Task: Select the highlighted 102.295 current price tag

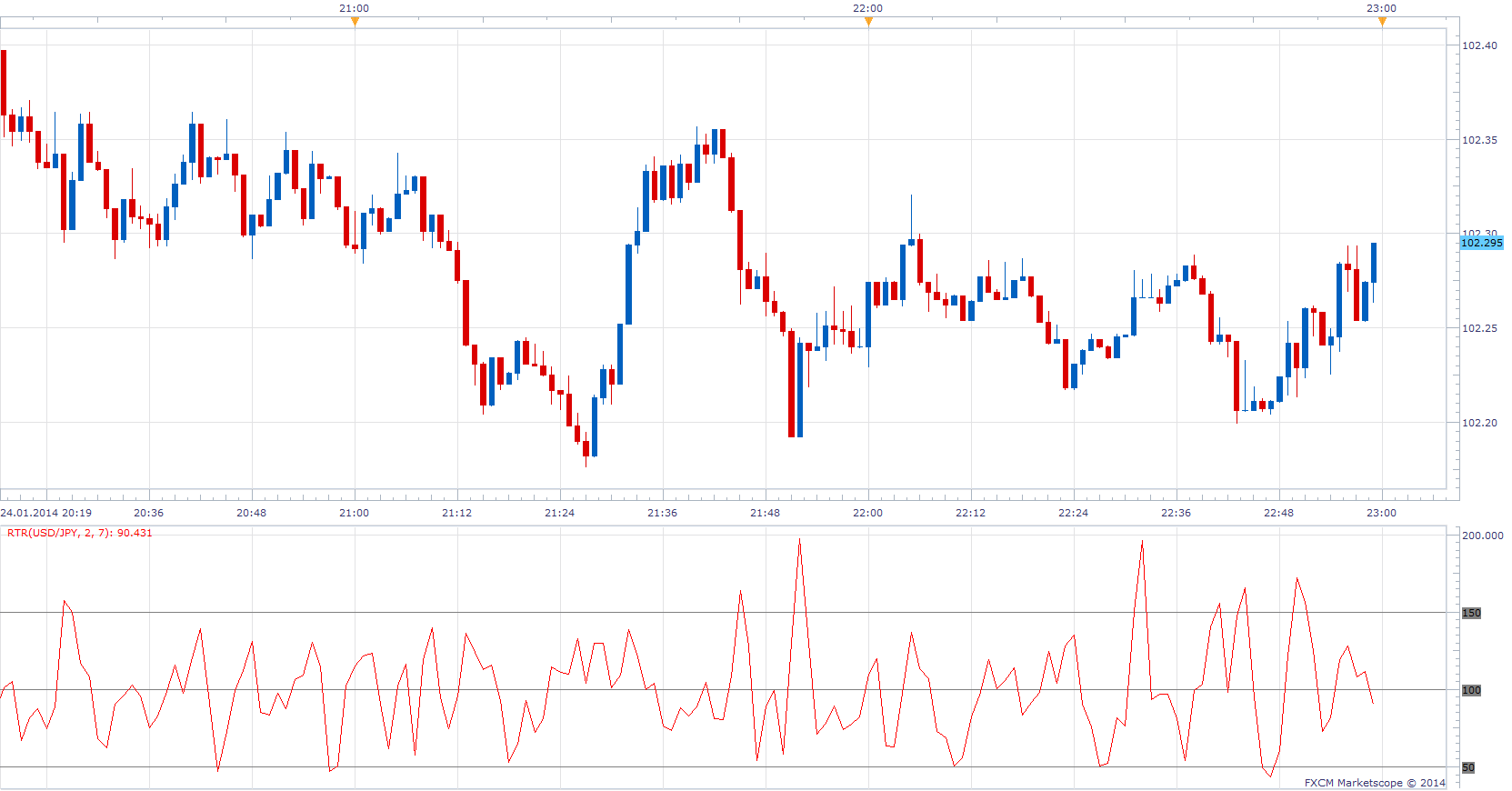Action: pyautogui.click(x=1481, y=243)
